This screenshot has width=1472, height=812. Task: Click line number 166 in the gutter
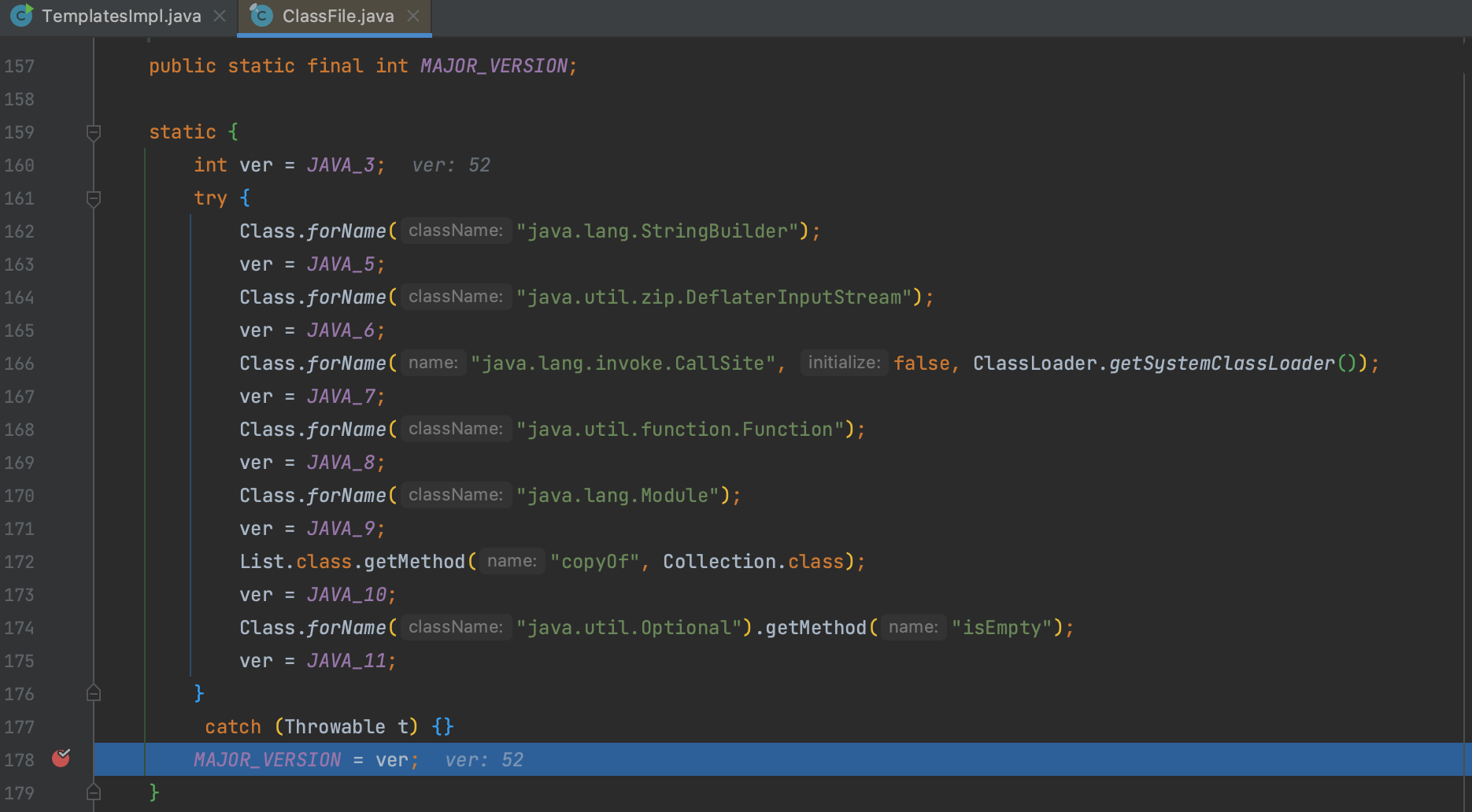(20, 364)
